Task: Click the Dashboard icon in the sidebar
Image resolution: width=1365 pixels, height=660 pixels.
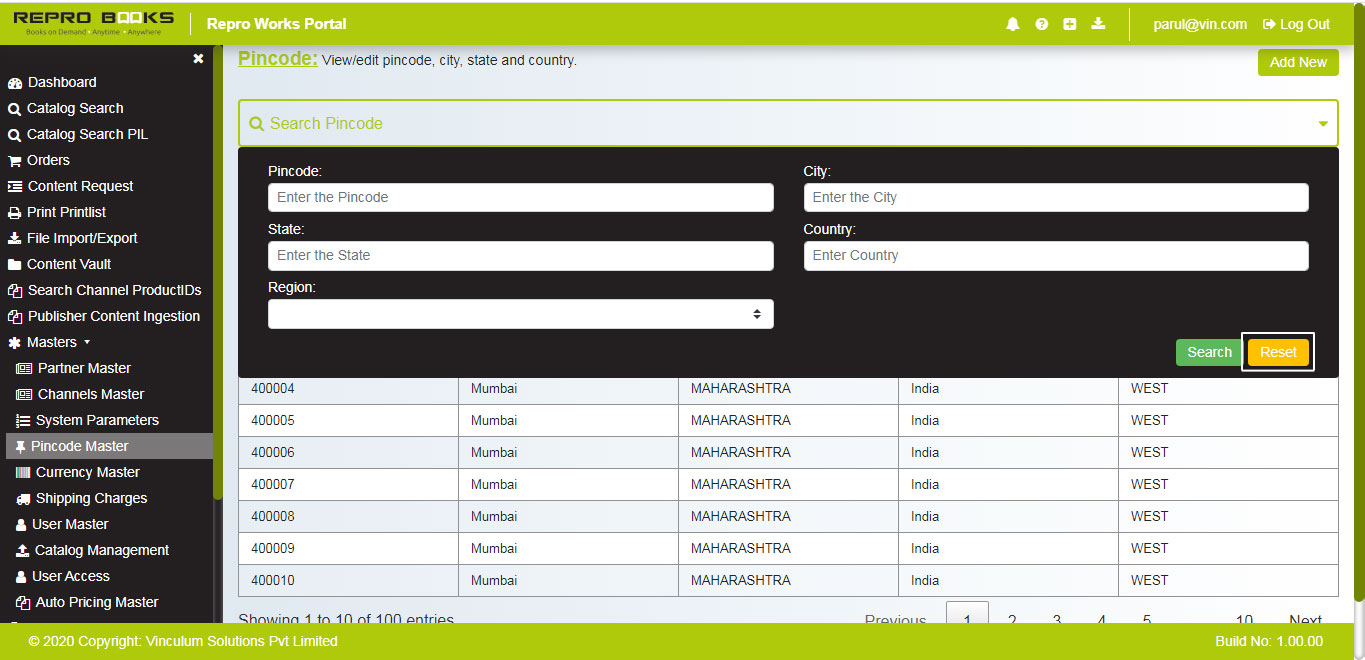Action: coord(14,82)
